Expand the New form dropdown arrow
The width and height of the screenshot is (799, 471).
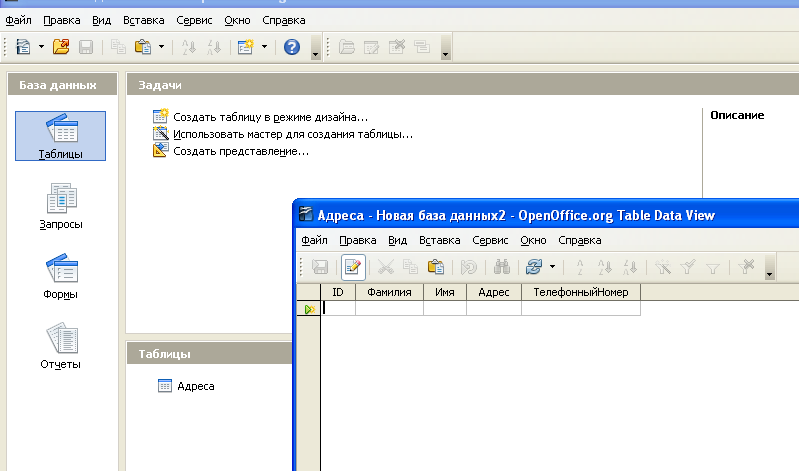pos(264,47)
